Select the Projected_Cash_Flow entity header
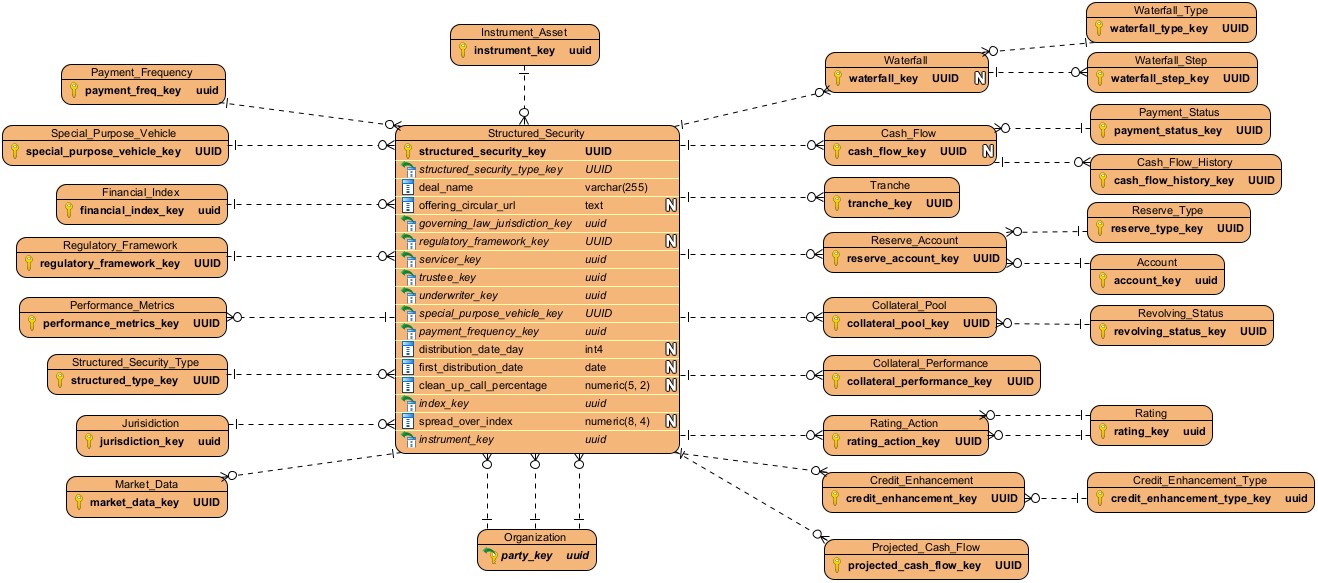Image resolution: width=1318 pixels, height=583 pixels. pos(925,547)
